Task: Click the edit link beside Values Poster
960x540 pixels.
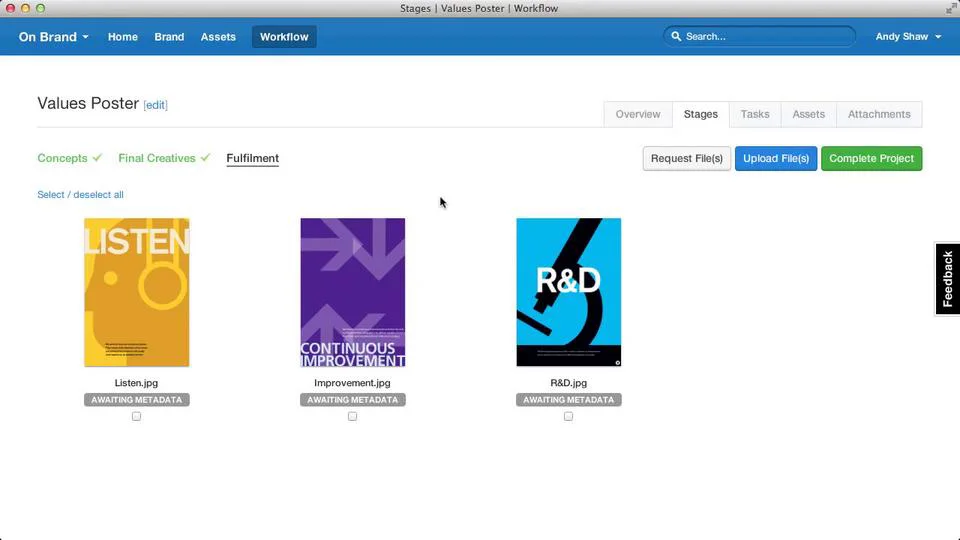Action: (156, 105)
